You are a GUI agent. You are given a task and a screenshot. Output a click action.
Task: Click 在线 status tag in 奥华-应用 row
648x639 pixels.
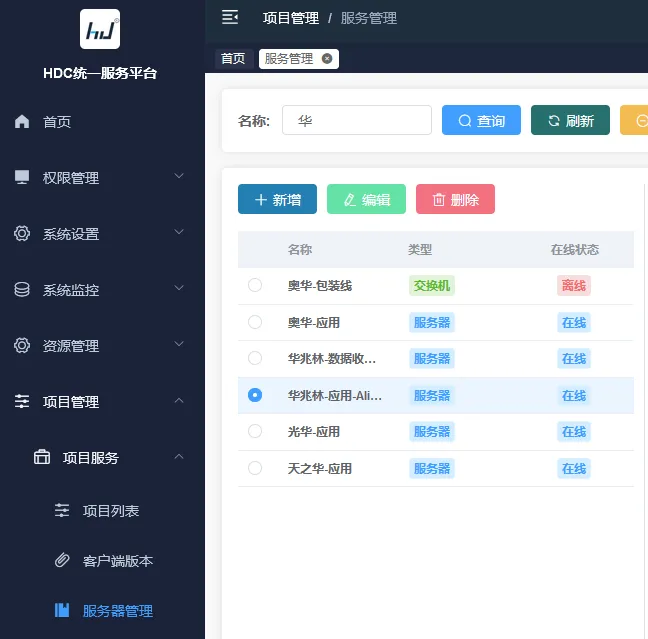[x=574, y=322]
